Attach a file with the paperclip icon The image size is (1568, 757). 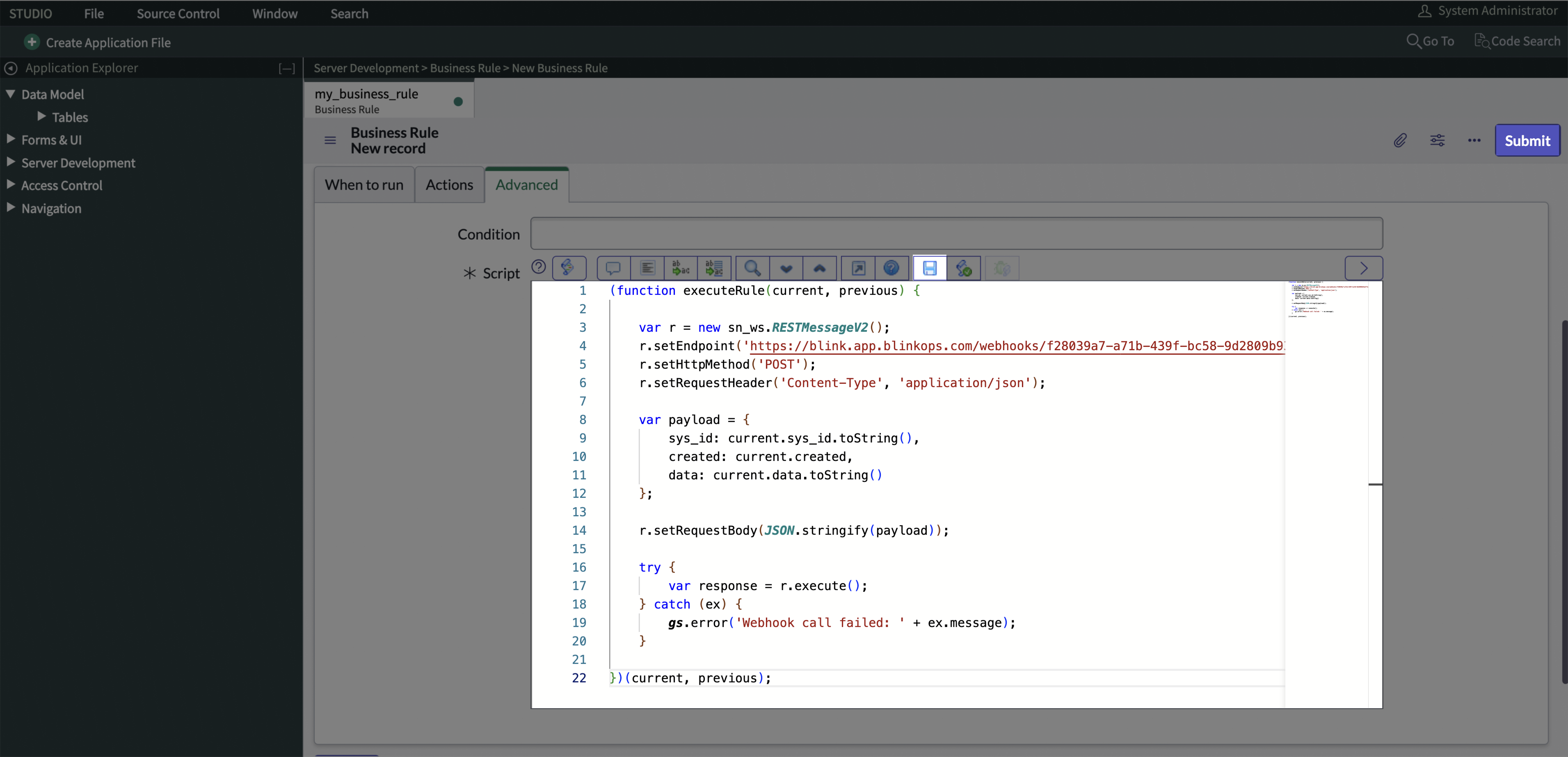(1400, 140)
